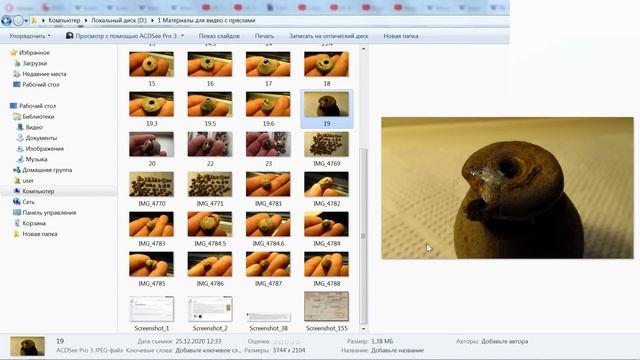
Task: Create a Новая папка from toolbar
Action: [401, 36]
